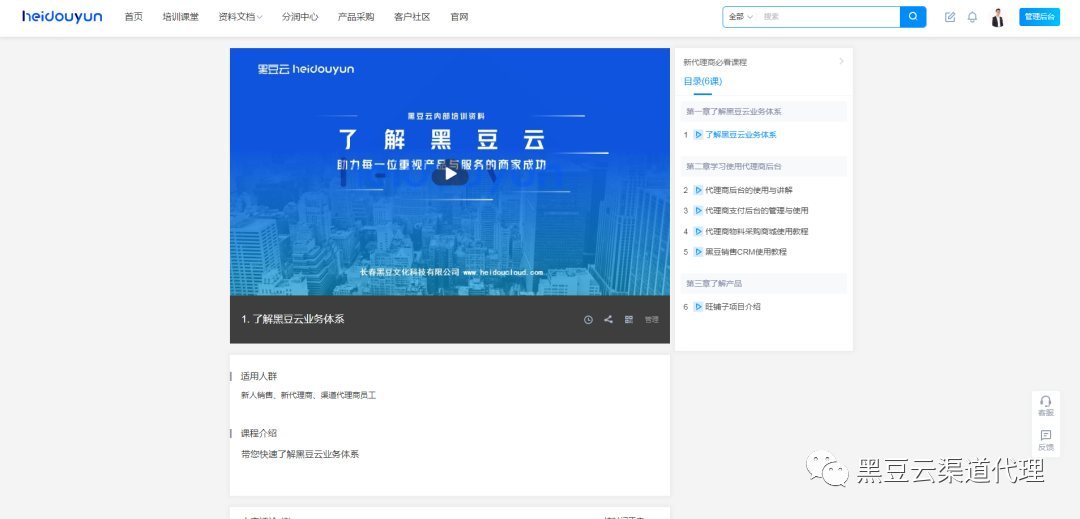Open lesson 了解黑豆云业务体系 in the catalog
Screen dimensions: 1080x519
[x=741, y=135]
